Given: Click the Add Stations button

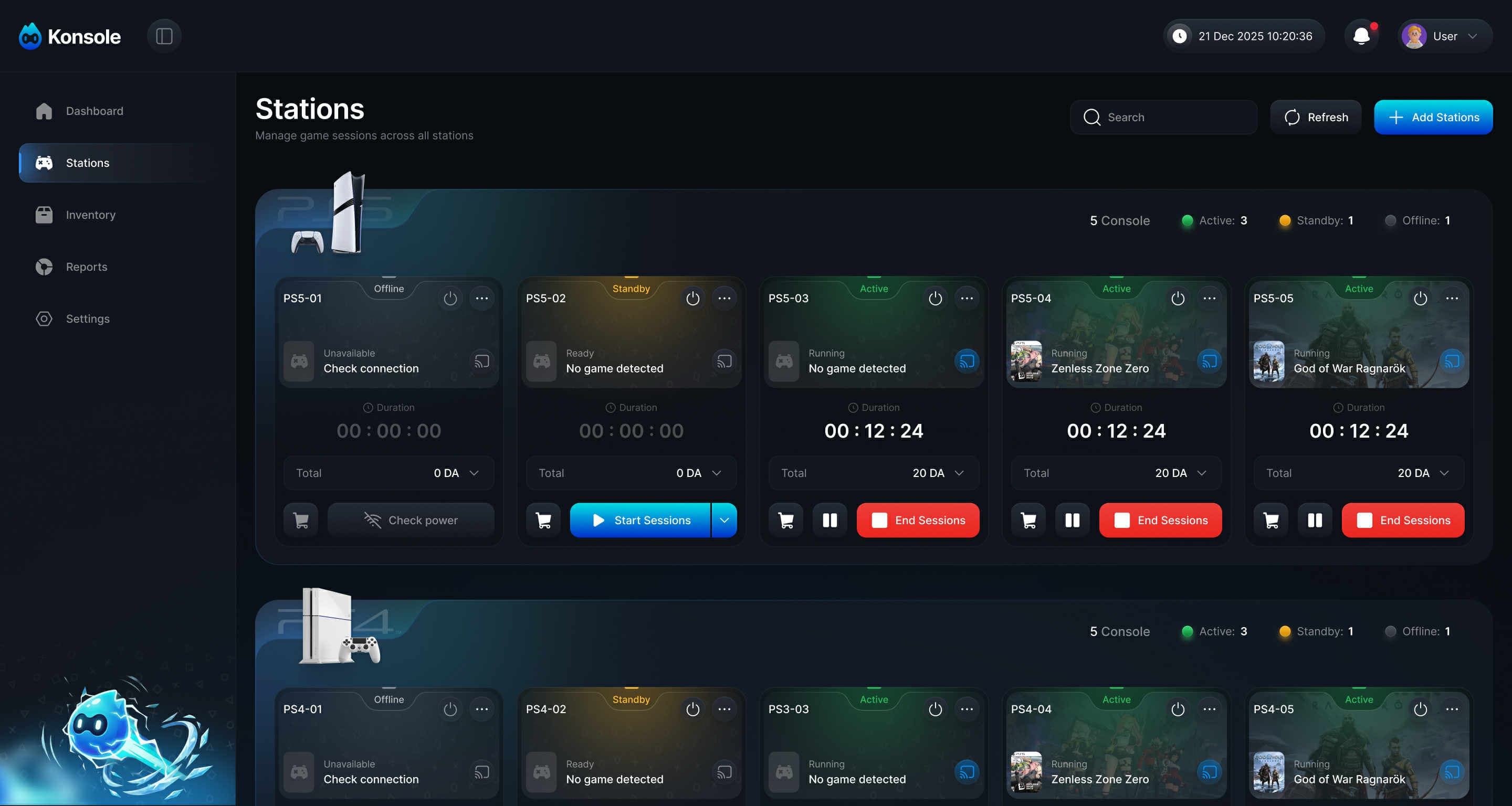Looking at the screenshot, I should pyautogui.click(x=1433, y=118).
